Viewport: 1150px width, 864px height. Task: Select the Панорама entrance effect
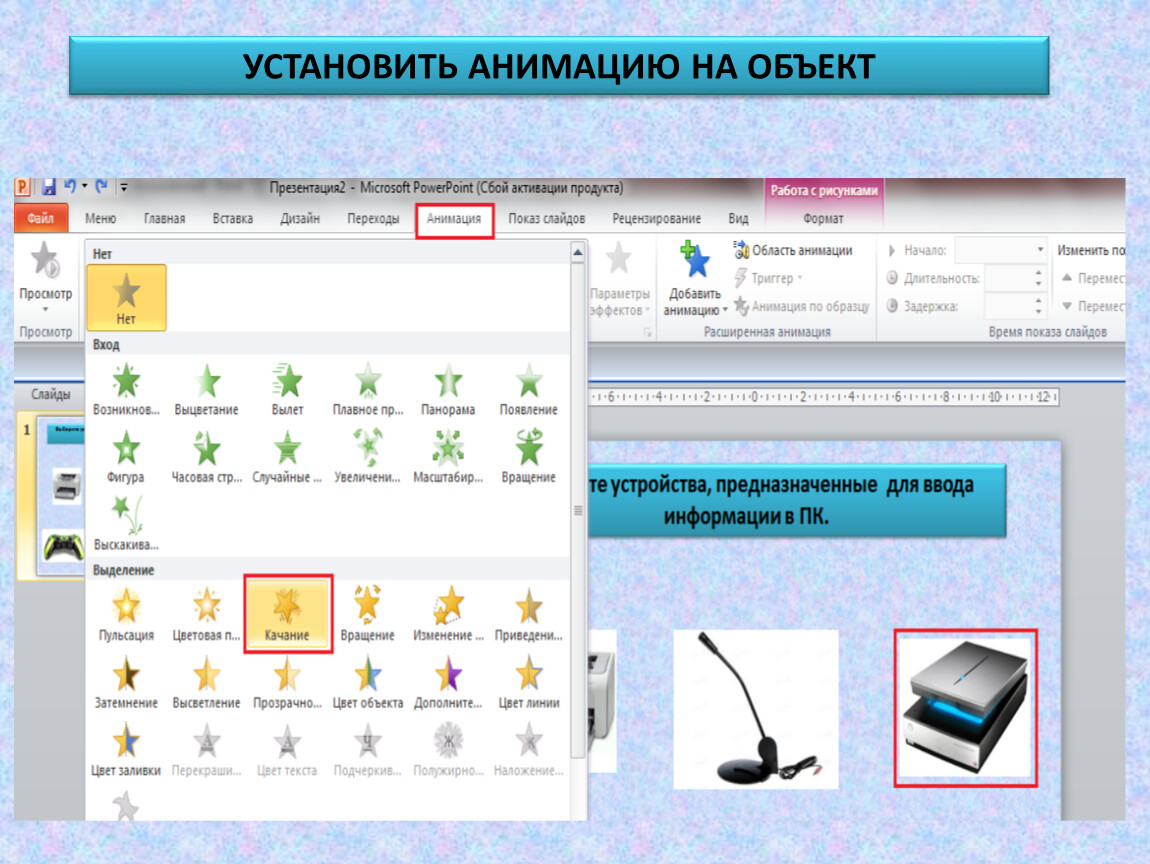(x=447, y=389)
